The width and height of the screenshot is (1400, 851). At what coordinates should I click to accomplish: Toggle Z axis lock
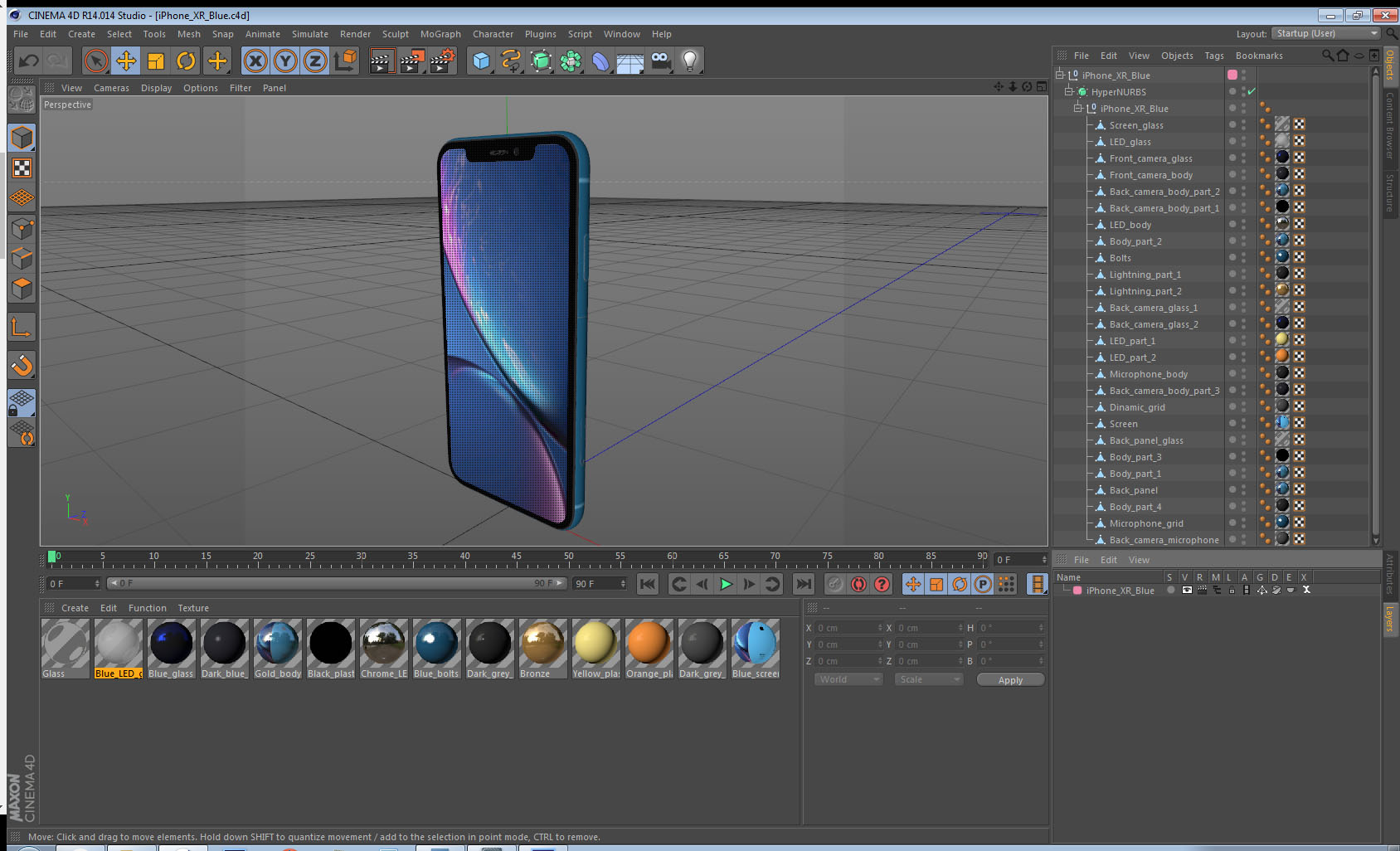(x=315, y=61)
